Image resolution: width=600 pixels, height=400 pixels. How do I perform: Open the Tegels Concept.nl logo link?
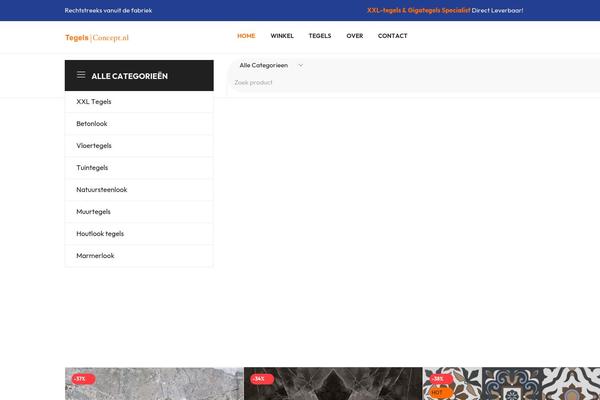pyautogui.click(x=97, y=38)
